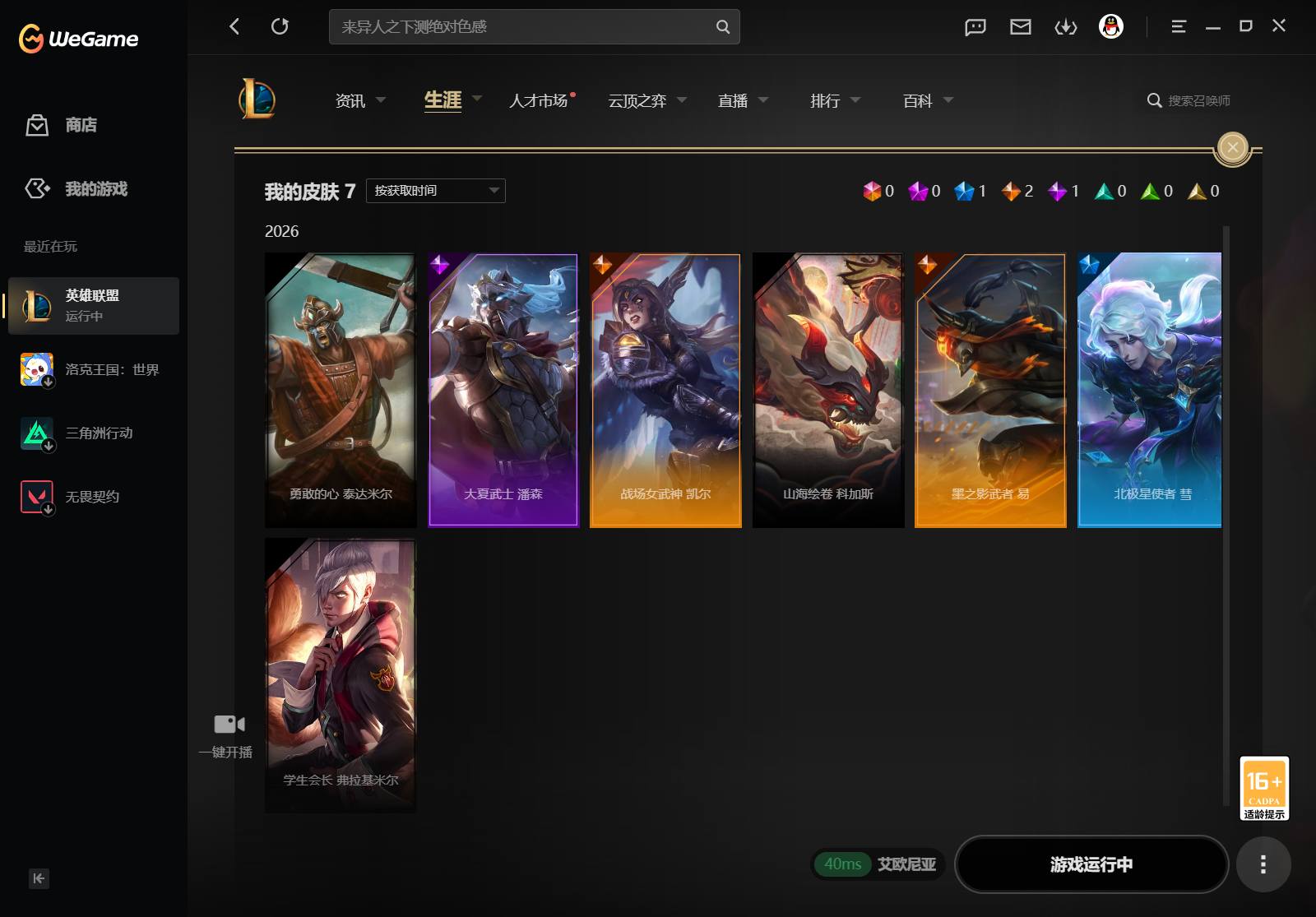The height and width of the screenshot is (917, 1316).
Task: Click the back arrow navigation icon
Action: 234,26
